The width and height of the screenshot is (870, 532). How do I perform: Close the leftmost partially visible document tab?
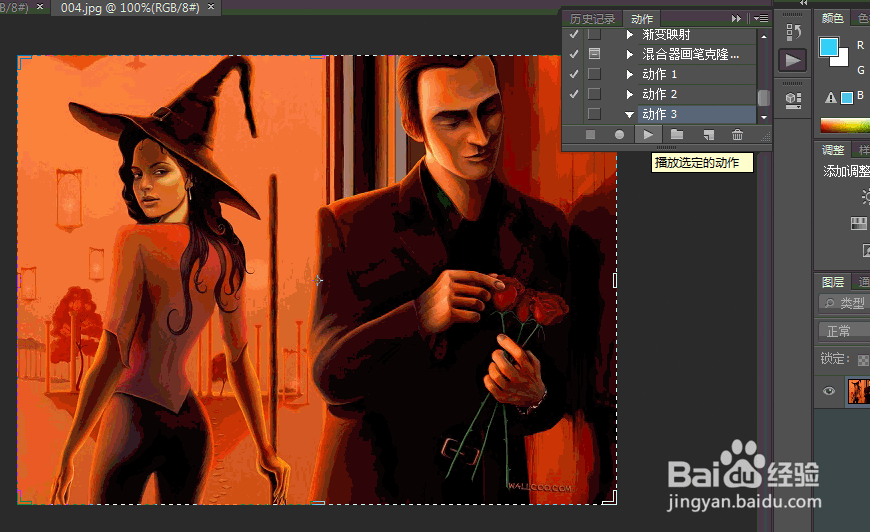click(x=40, y=7)
